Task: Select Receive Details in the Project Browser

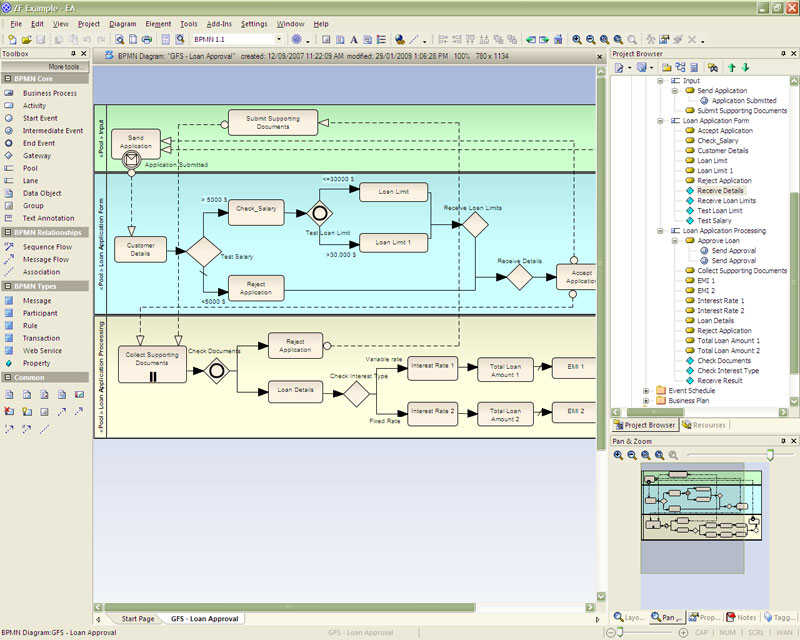Action: point(719,190)
